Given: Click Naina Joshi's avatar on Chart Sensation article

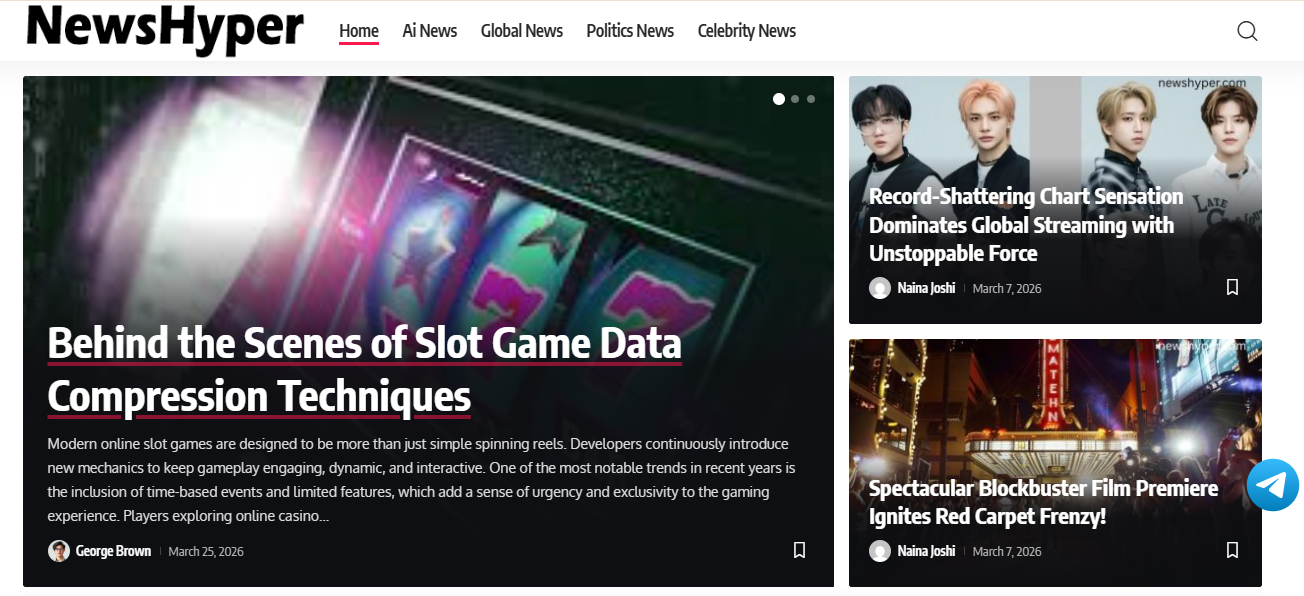Looking at the screenshot, I should (x=880, y=288).
